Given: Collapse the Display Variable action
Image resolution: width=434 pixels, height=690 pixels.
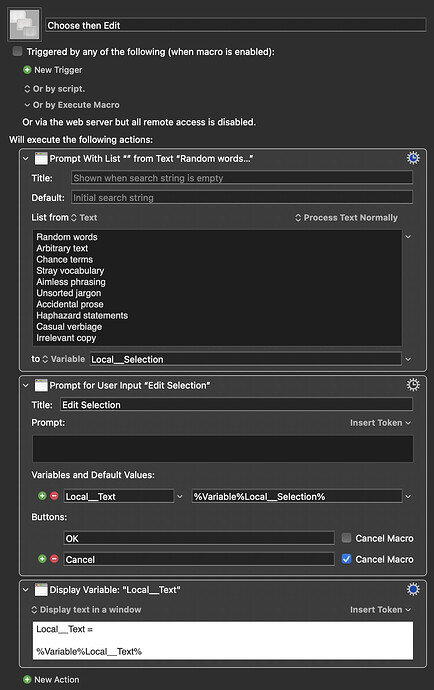Looking at the screenshot, I should pos(26,590).
